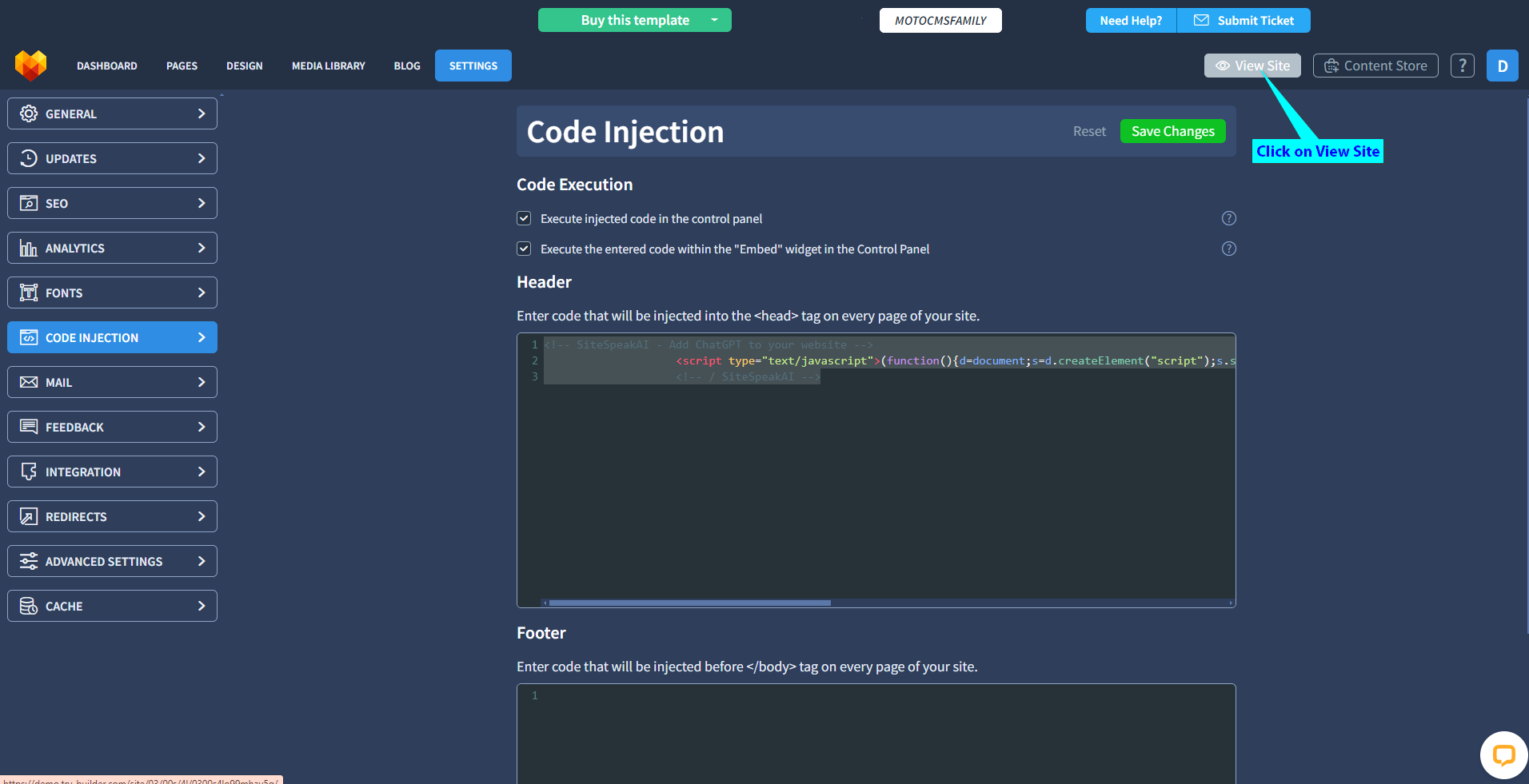Click help icon beside Execute injected code option

[1228, 218]
